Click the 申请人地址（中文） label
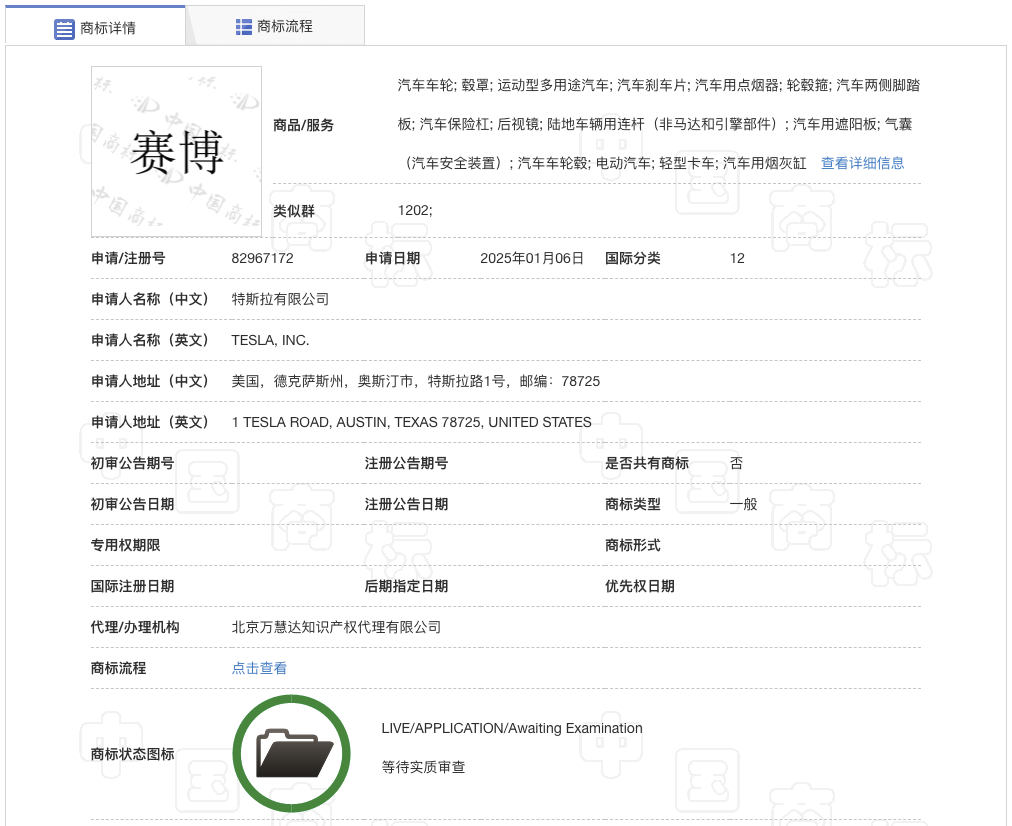 click(x=149, y=381)
